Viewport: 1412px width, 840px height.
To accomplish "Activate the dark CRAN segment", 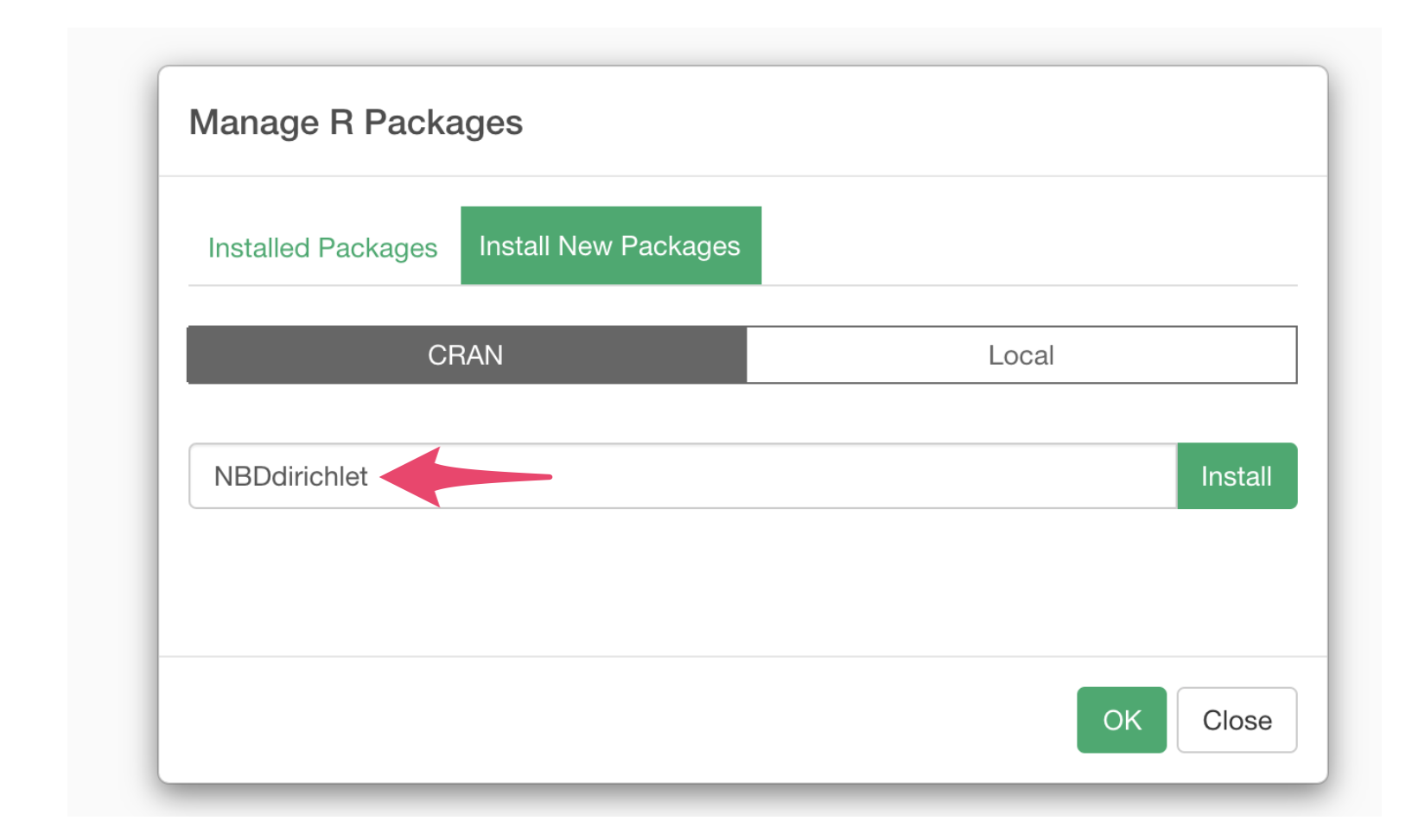I will [466, 355].
